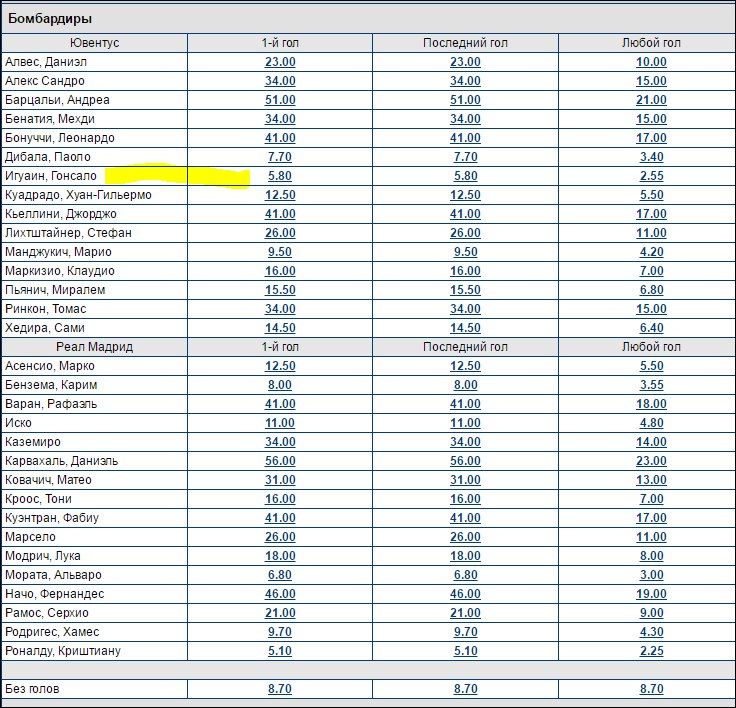Select 1st goal odds 15.50 for Пьянич
This screenshot has width=736, height=708.
280,290
